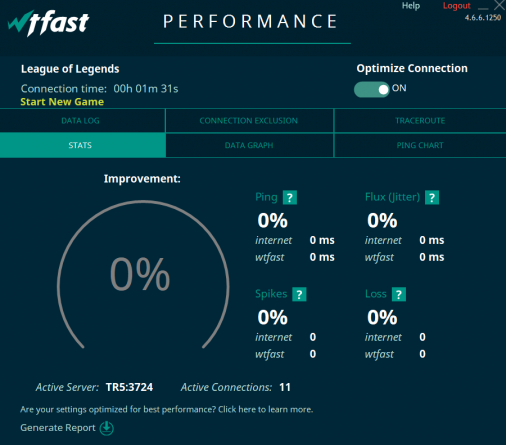The width and height of the screenshot is (506, 445).
Task: Open the Flux (Jitter) help question icon
Action: point(432,197)
